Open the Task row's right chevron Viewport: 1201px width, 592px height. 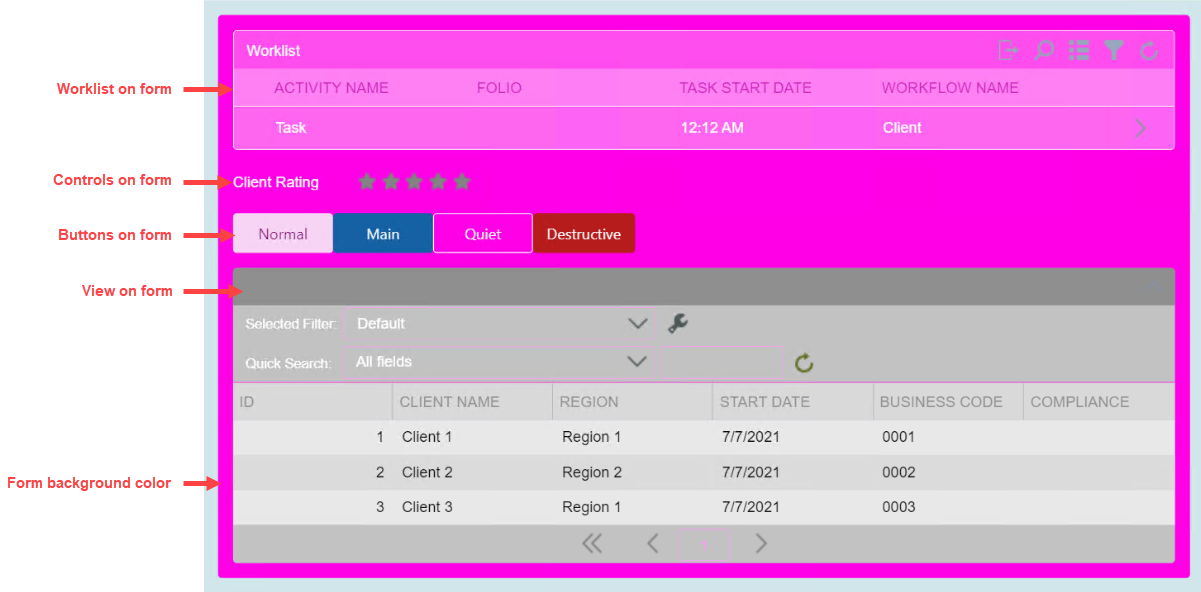click(1141, 128)
